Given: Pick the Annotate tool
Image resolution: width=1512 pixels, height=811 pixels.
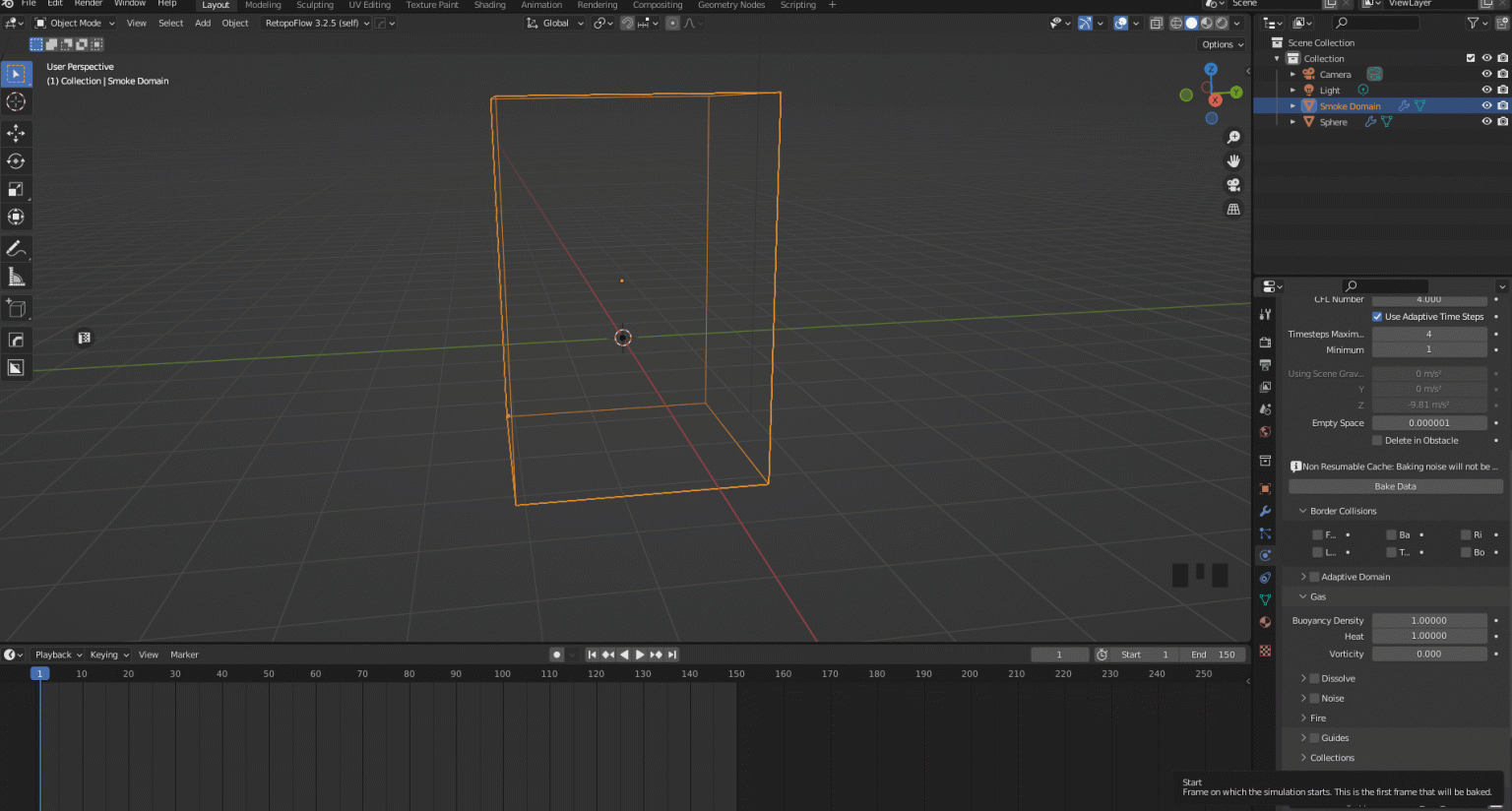Looking at the screenshot, I should 16,247.
